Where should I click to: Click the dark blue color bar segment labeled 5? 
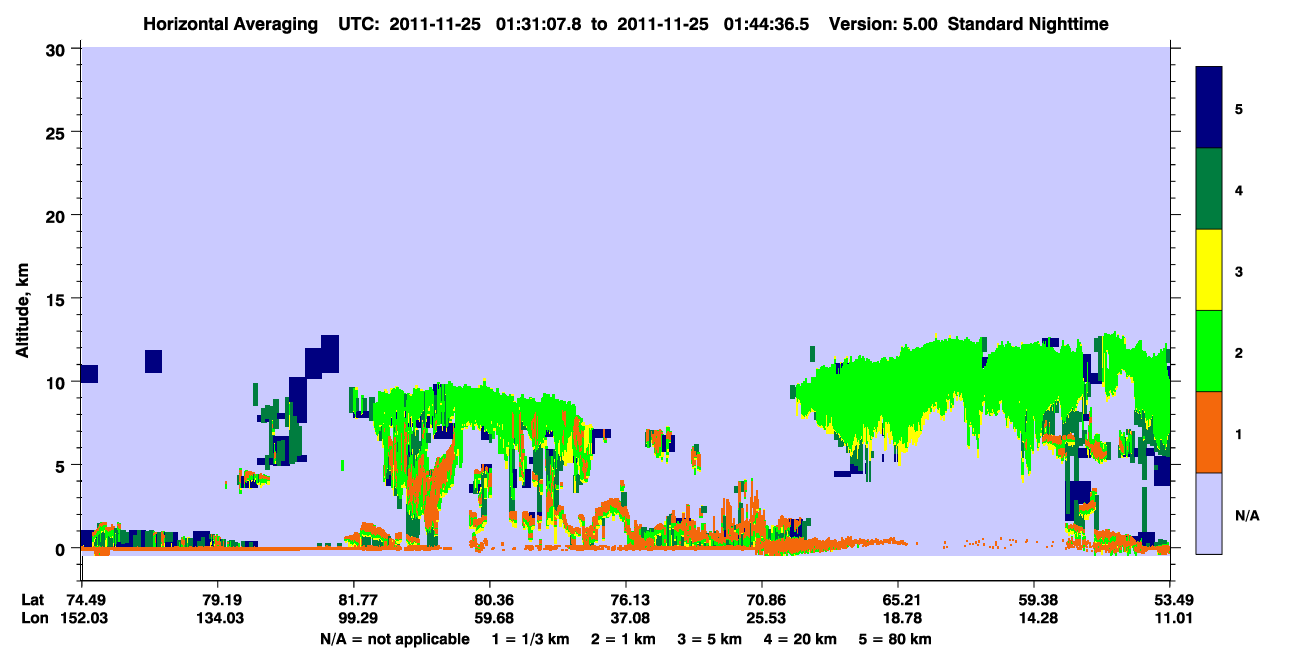[1209, 108]
